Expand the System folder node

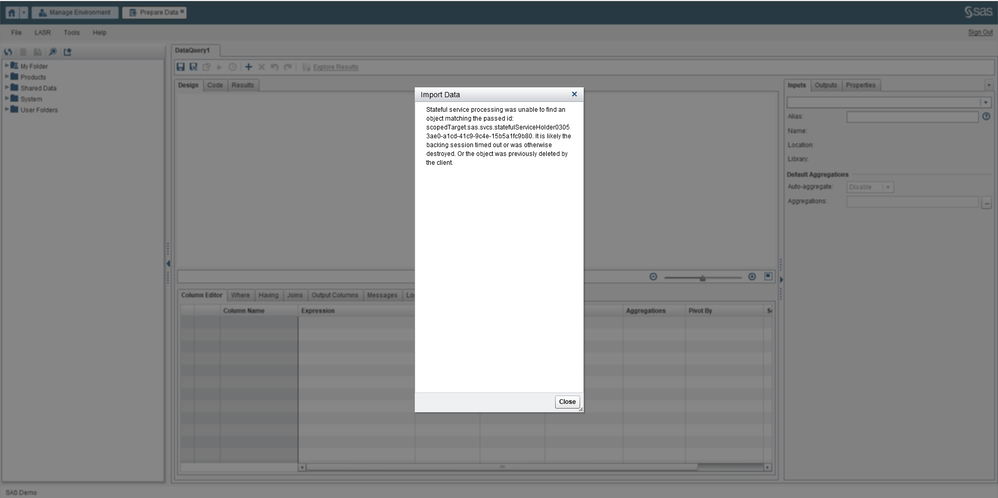coord(6,98)
